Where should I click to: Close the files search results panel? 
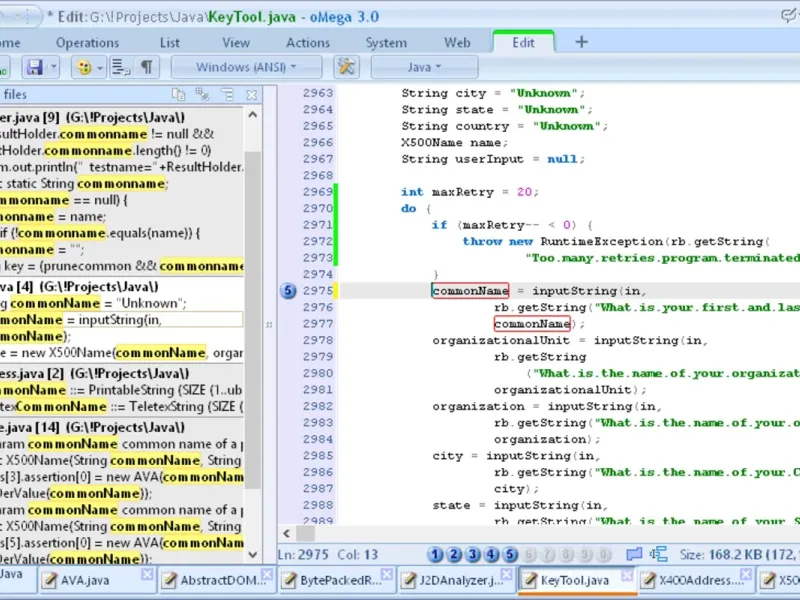point(252,94)
